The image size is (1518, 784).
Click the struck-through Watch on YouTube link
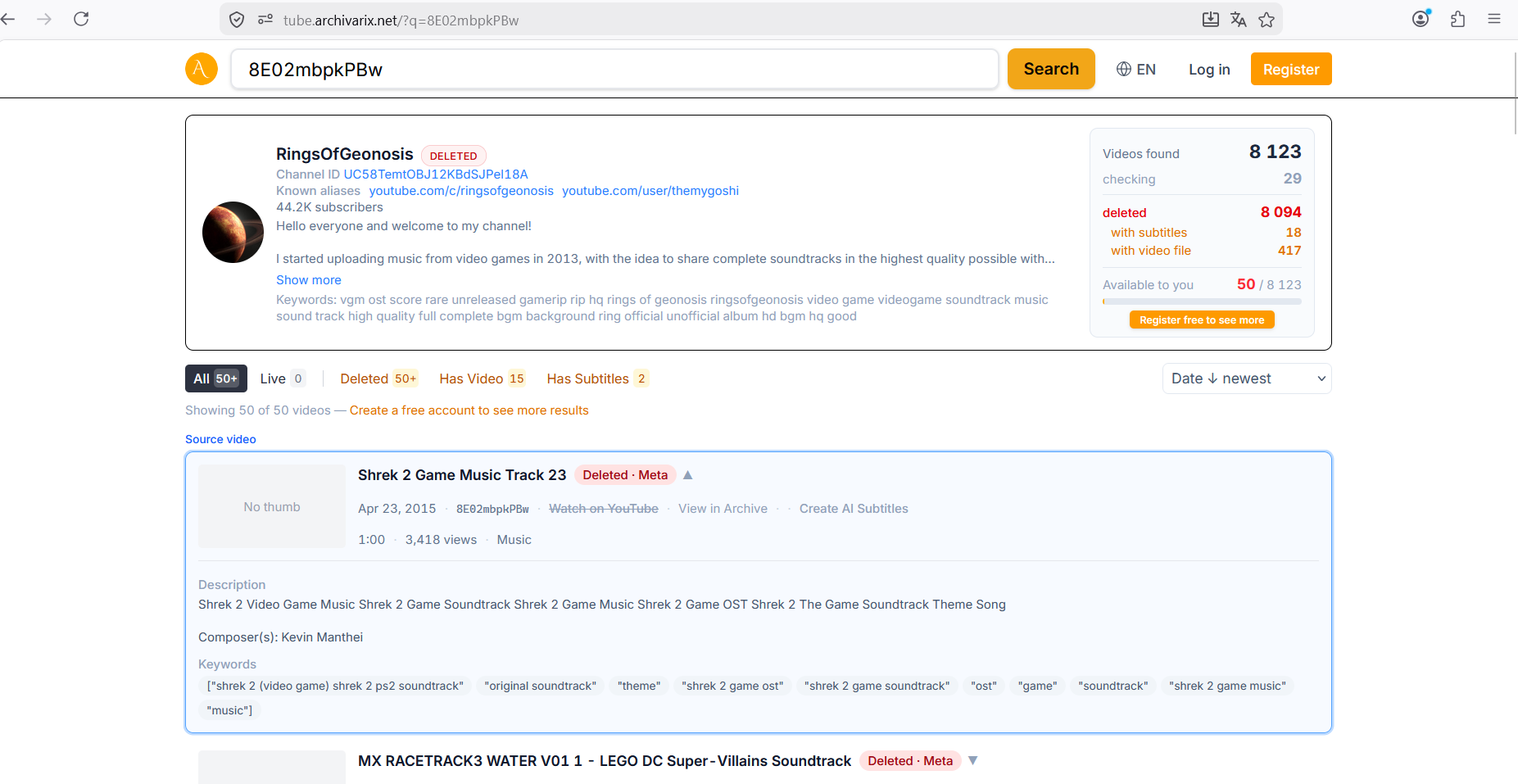tap(604, 508)
